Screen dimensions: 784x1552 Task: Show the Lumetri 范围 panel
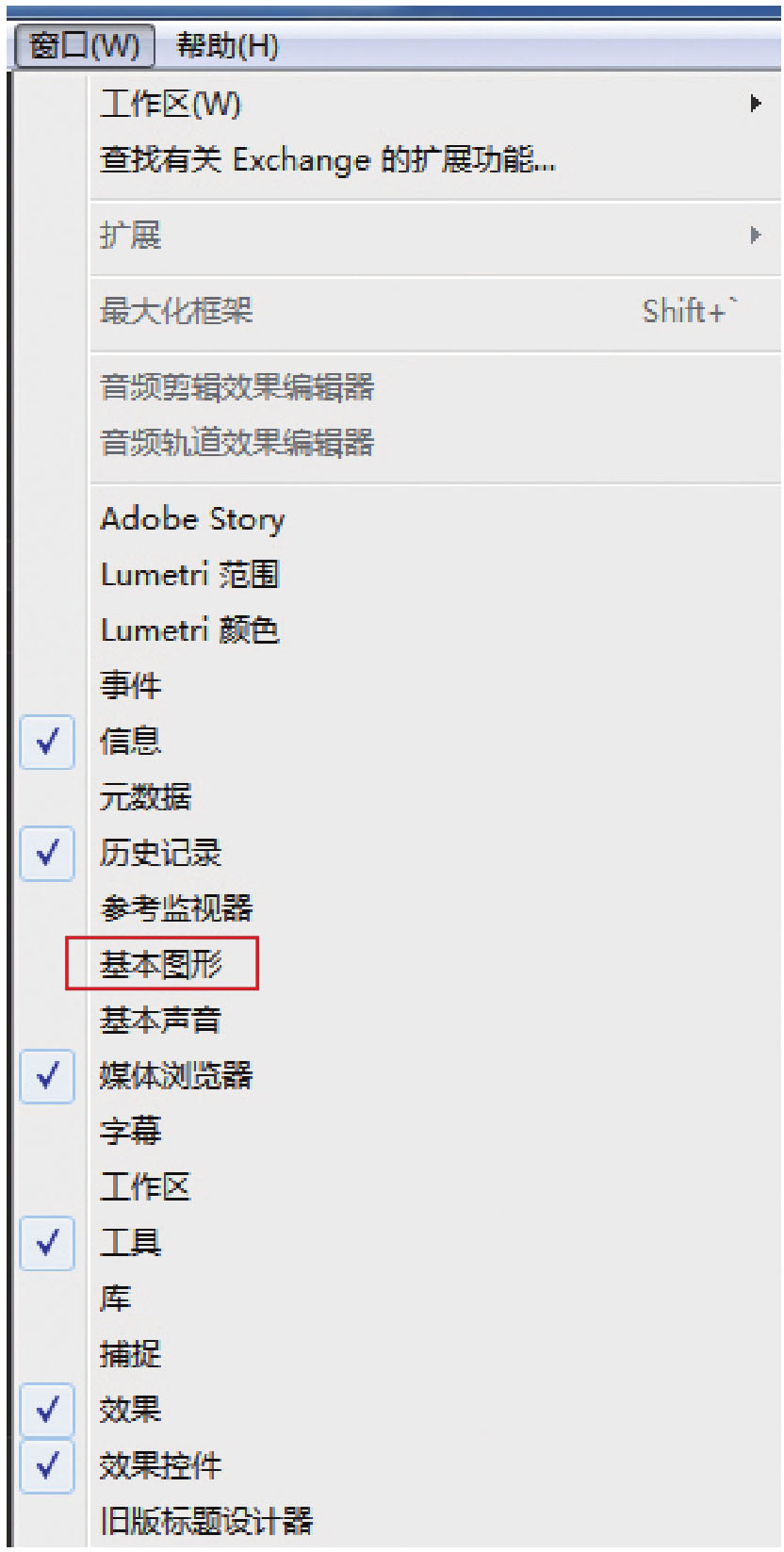189,575
